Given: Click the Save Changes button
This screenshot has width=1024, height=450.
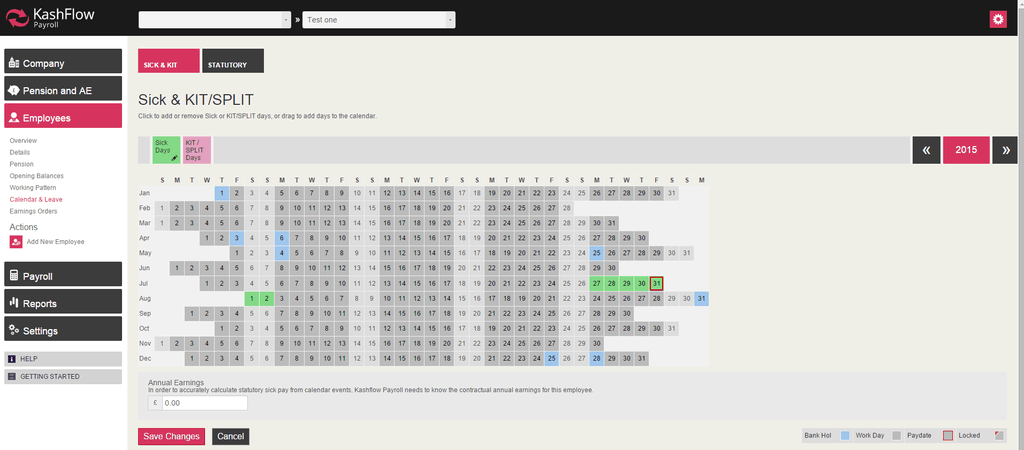Looking at the screenshot, I should 171,436.
